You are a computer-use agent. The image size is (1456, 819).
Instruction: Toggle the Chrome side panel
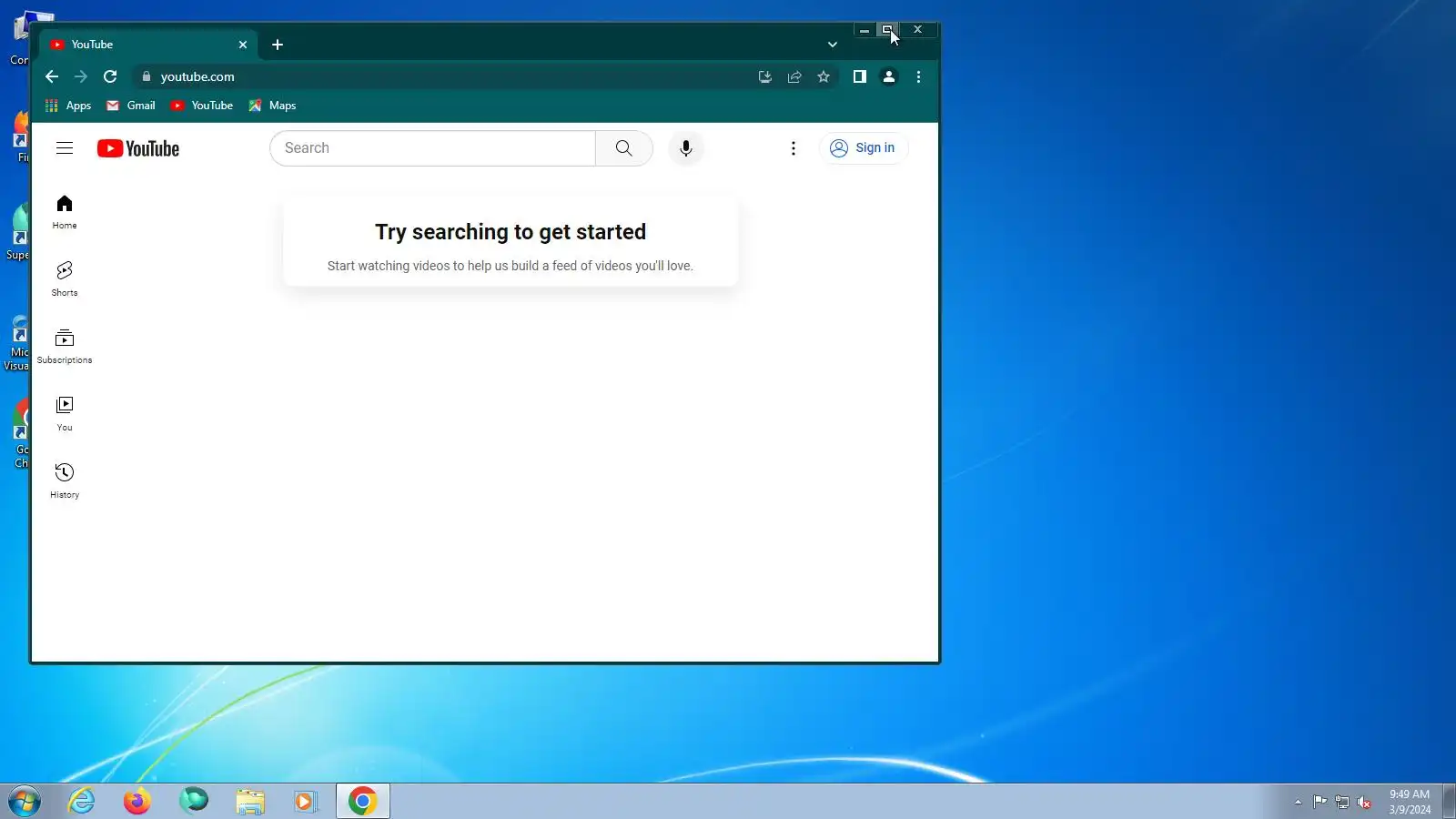pos(860,77)
